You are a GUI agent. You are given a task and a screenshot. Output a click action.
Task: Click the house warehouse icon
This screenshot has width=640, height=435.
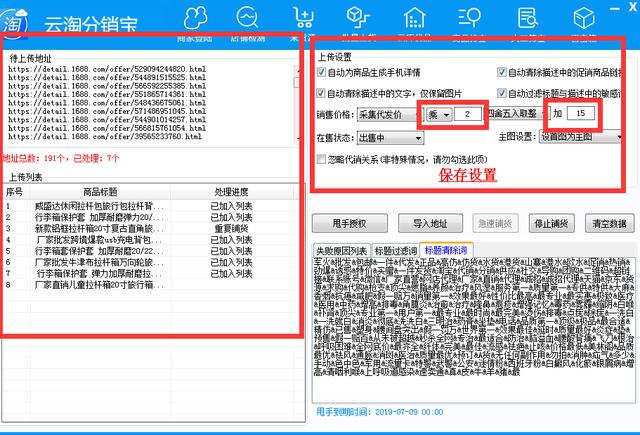click(414, 18)
